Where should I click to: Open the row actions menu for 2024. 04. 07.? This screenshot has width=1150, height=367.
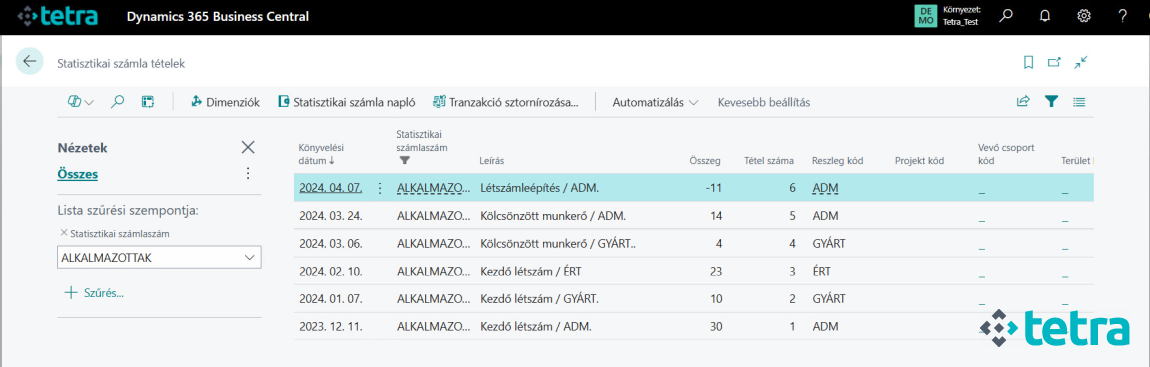[379, 188]
